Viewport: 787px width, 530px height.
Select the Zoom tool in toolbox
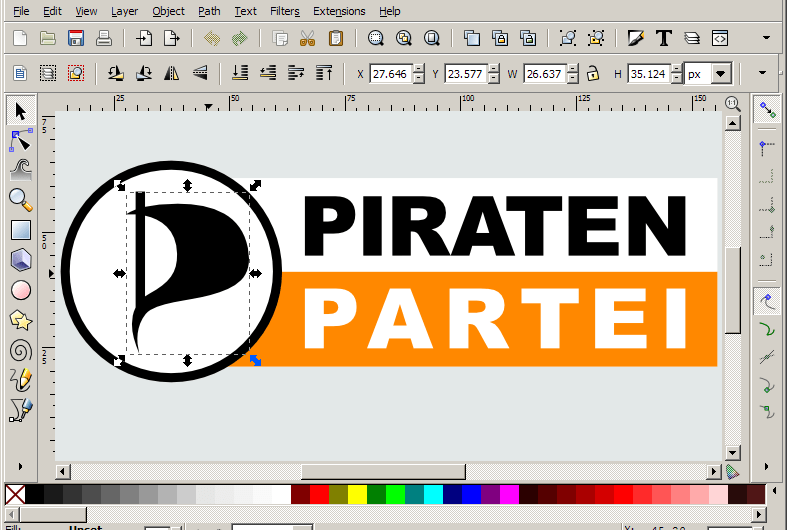coord(20,199)
